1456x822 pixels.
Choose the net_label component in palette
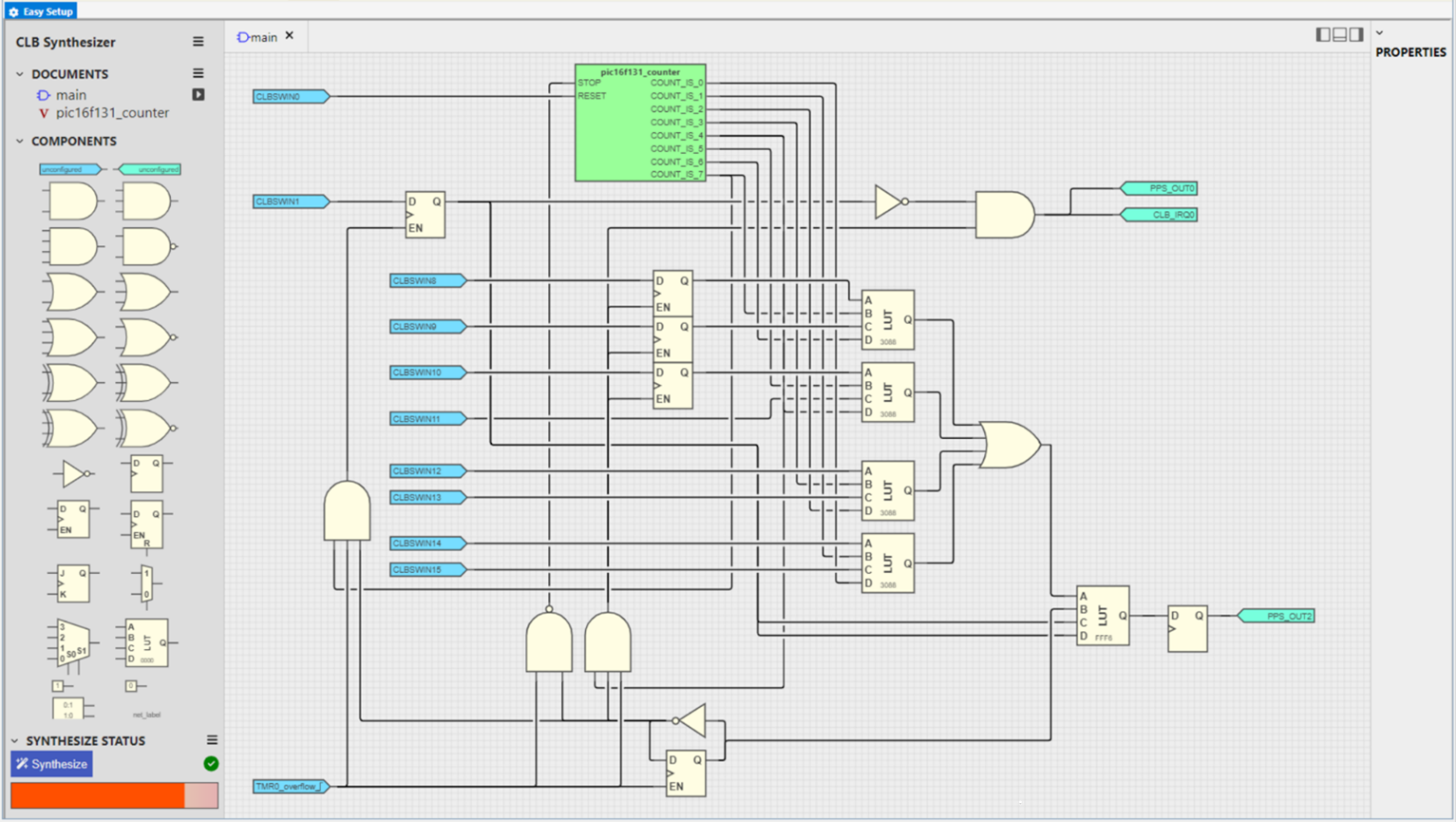pos(146,715)
